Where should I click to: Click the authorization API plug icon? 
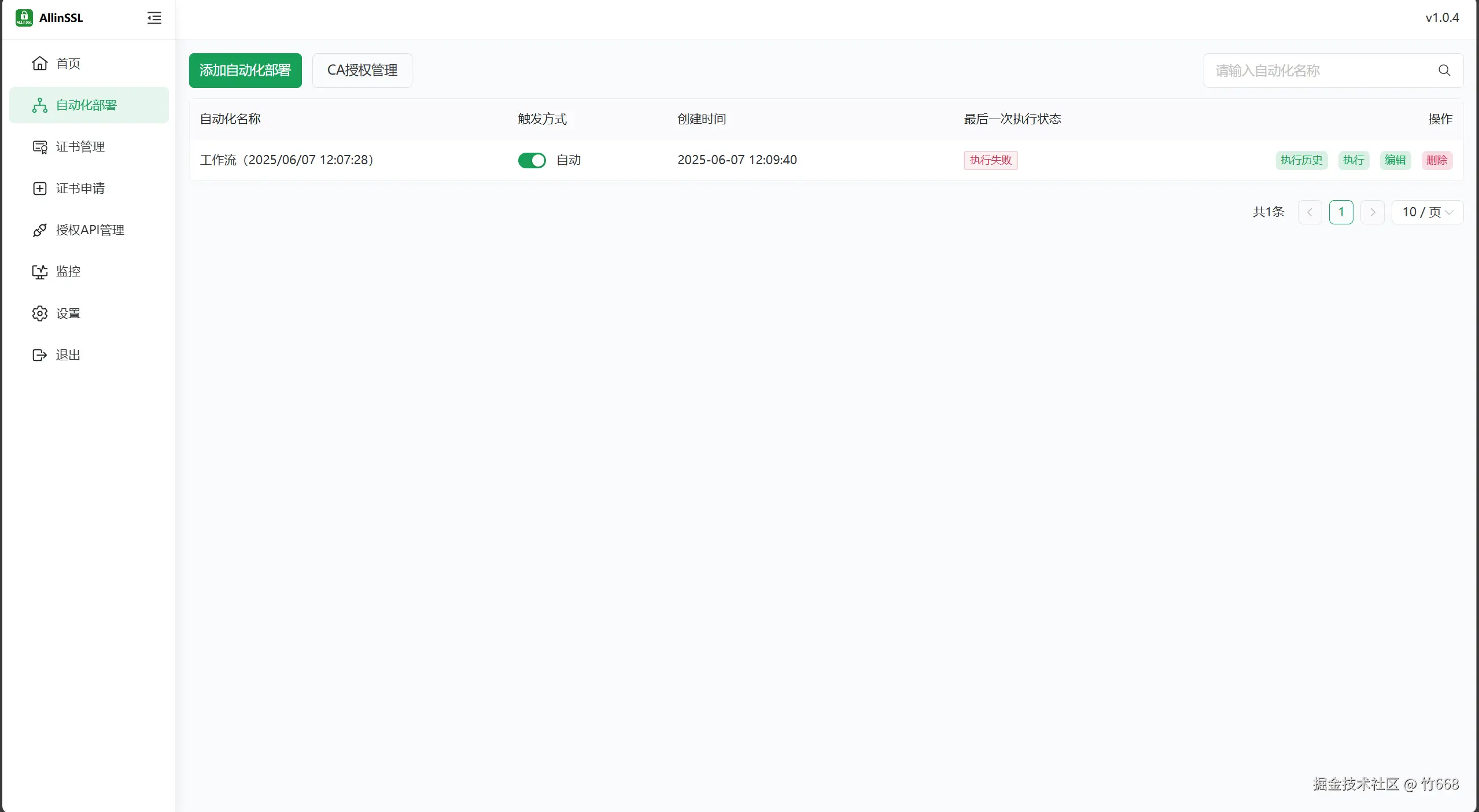pyautogui.click(x=39, y=230)
